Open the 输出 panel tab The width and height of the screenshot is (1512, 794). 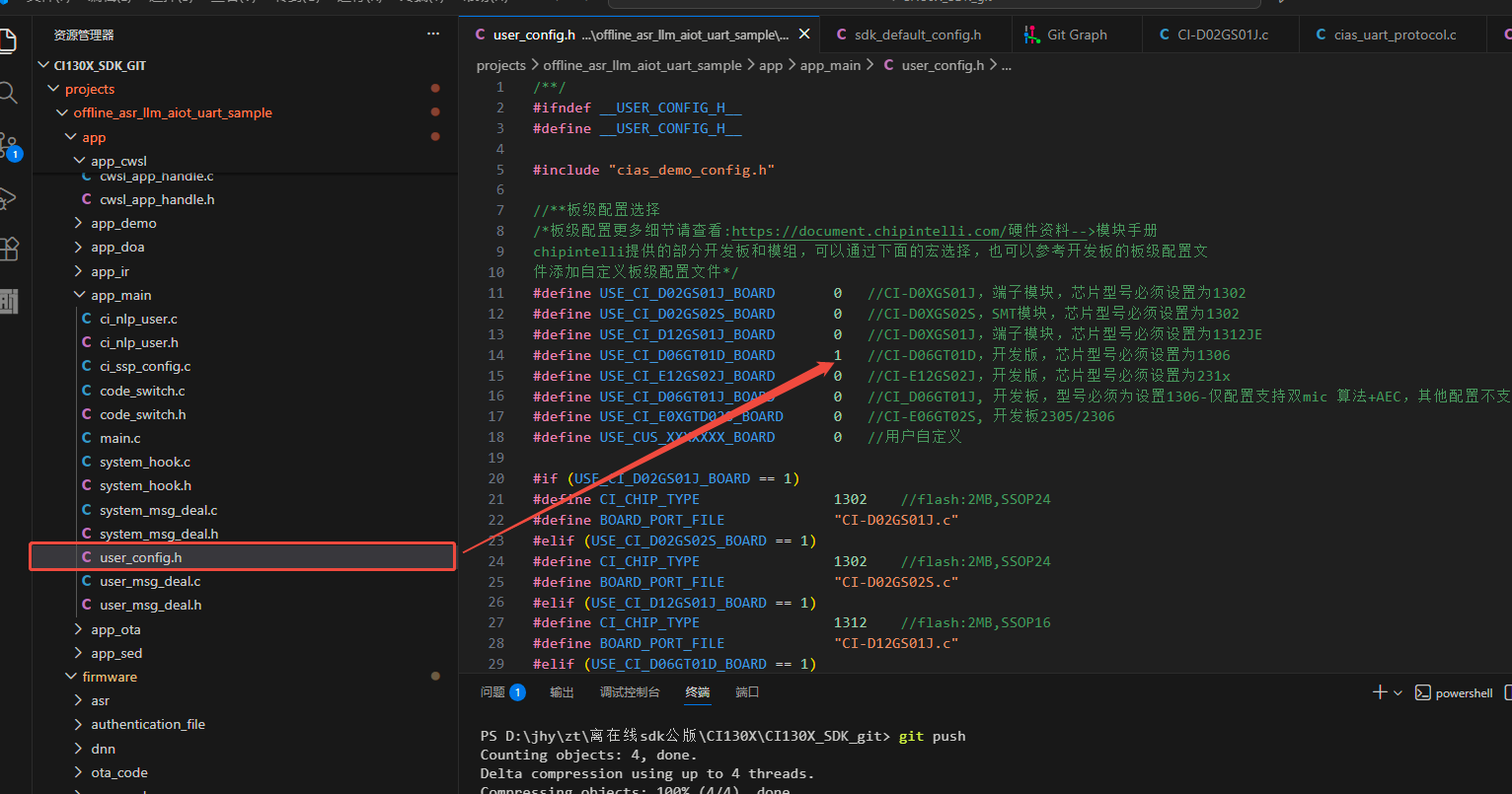click(562, 692)
